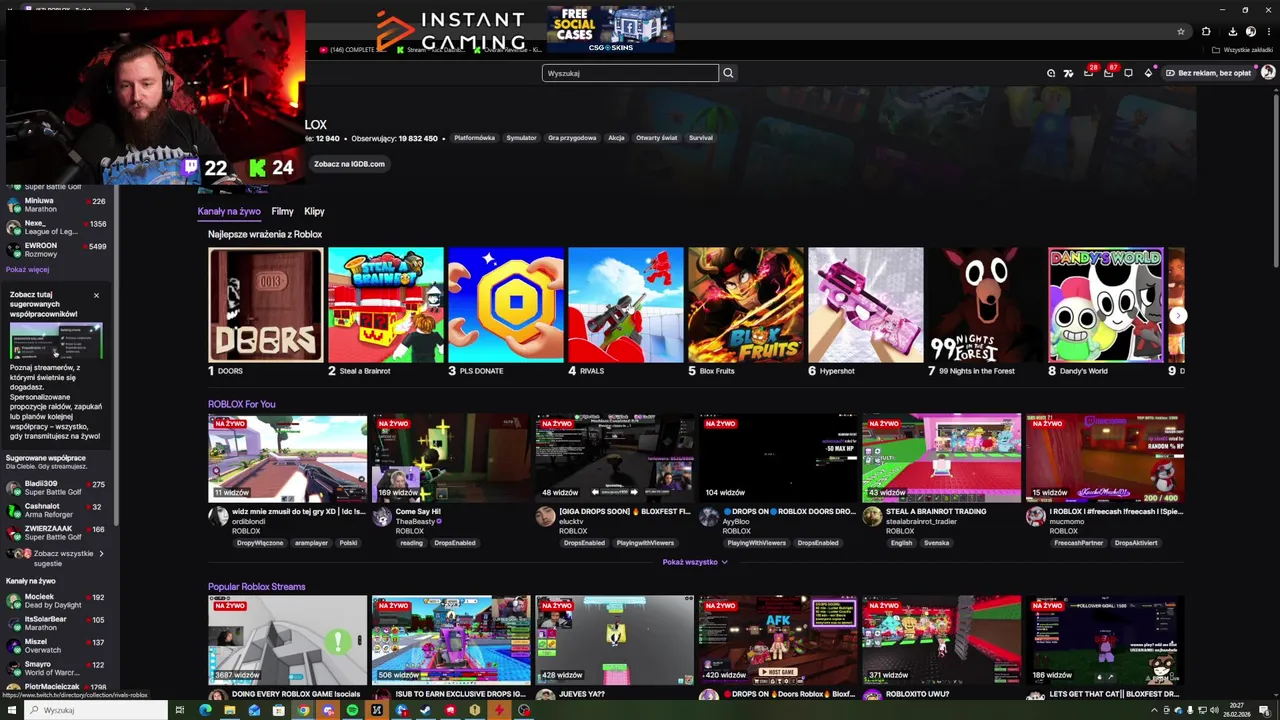Viewport: 1280px width, 720px height.
Task: Open the user avatar menu on Twitch
Action: click(x=1268, y=72)
